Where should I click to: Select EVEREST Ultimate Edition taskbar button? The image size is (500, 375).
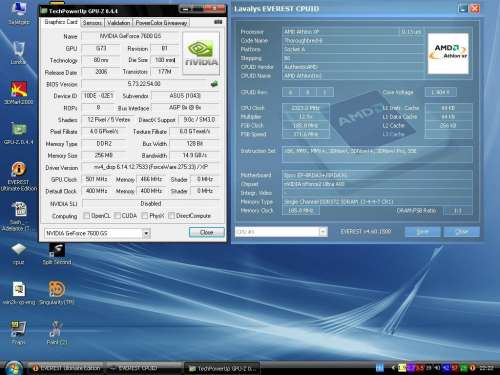(x=66, y=368)
